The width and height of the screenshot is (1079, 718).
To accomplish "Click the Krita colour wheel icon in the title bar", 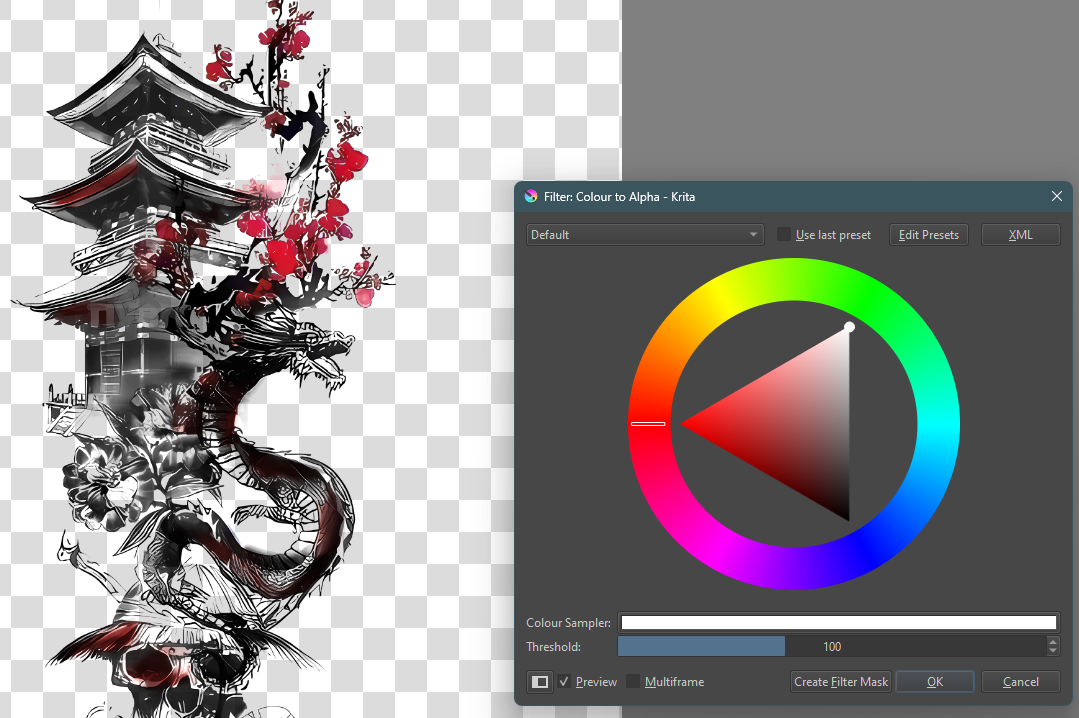I will 530,196.
